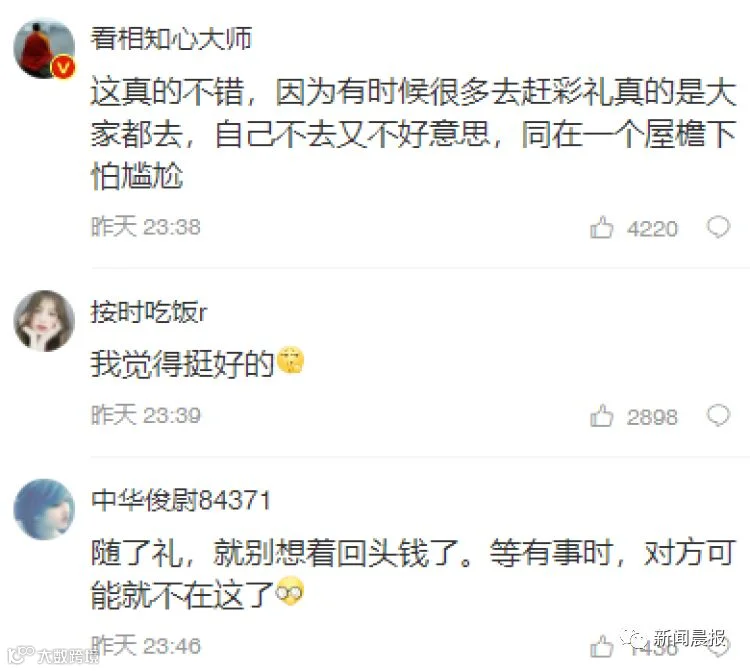The width and height of the screenshot is (750, 671).
Task: Reply to the comment with 2898 likes
Action: (x=718, y=415)
